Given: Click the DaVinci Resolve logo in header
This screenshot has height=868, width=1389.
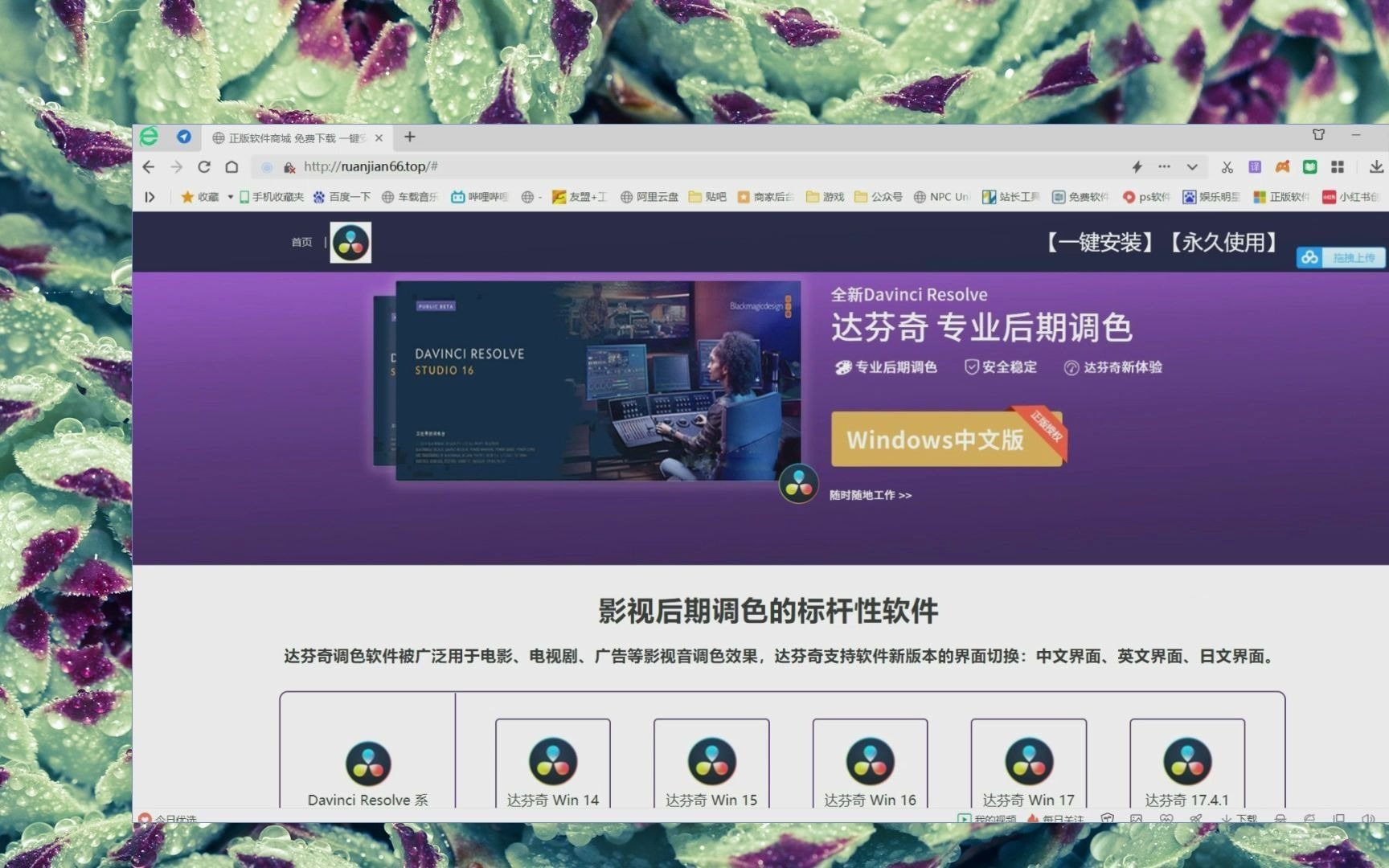Looking at the screenshot, I should point(350,242).
